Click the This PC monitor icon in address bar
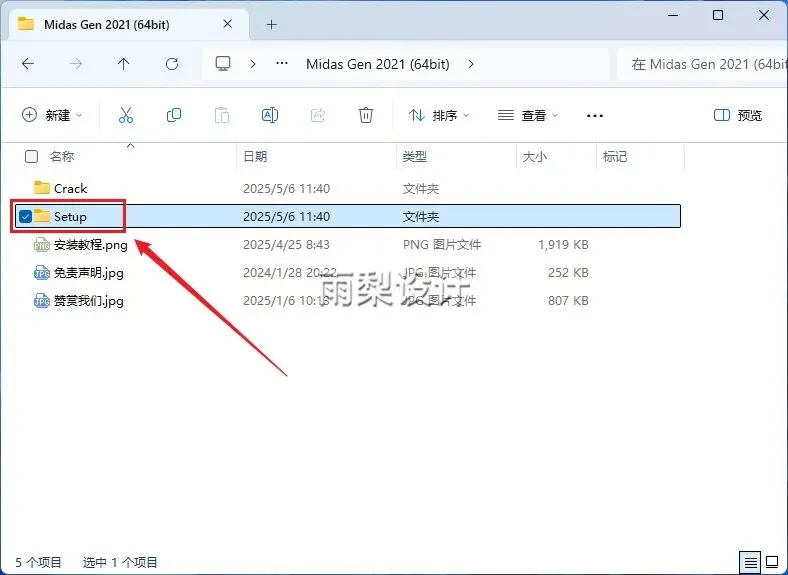This screenshot has width=788, height=575. (223, 64)
